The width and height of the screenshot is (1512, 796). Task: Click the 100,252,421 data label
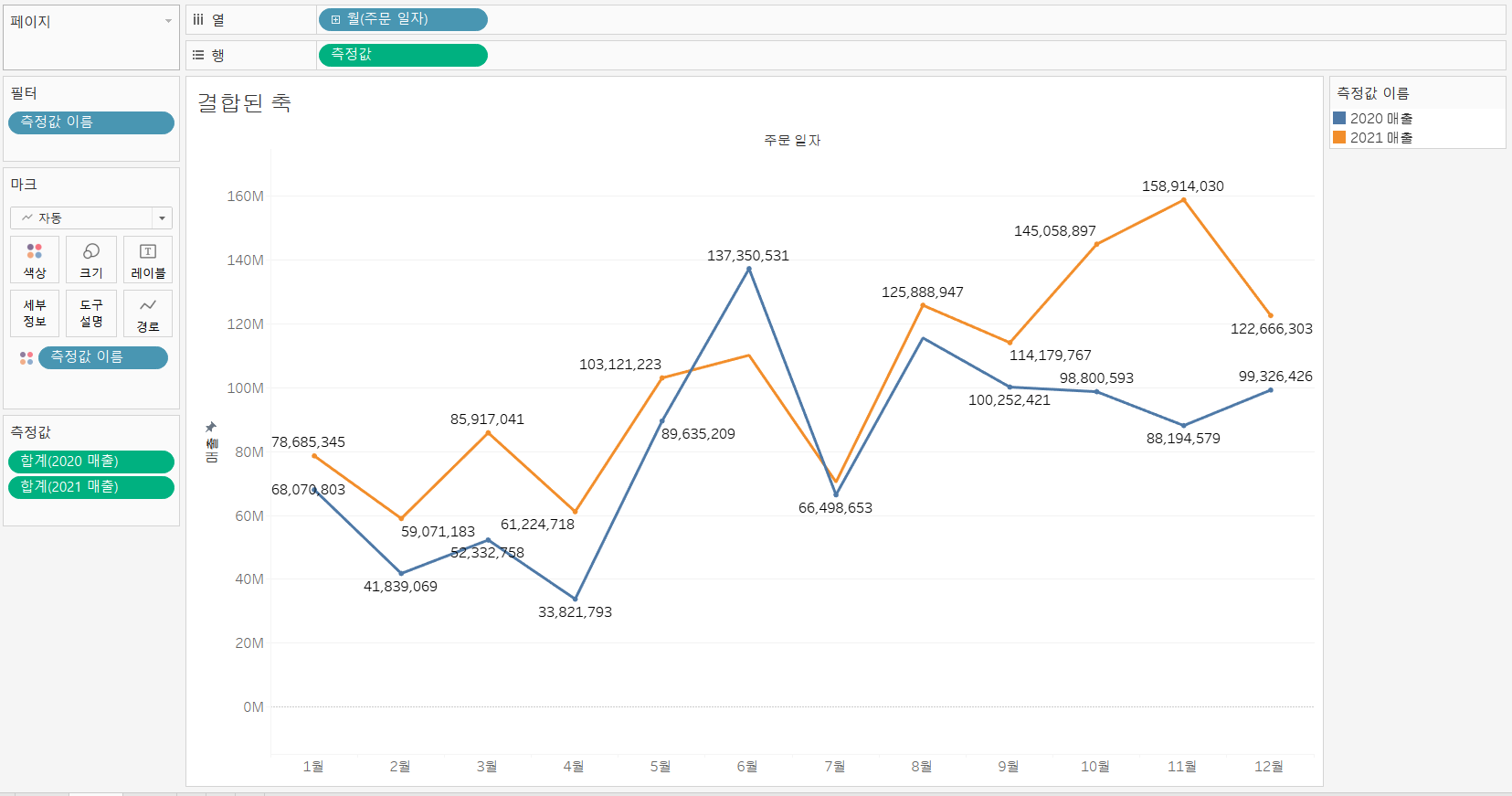(x=1009, y=399)
